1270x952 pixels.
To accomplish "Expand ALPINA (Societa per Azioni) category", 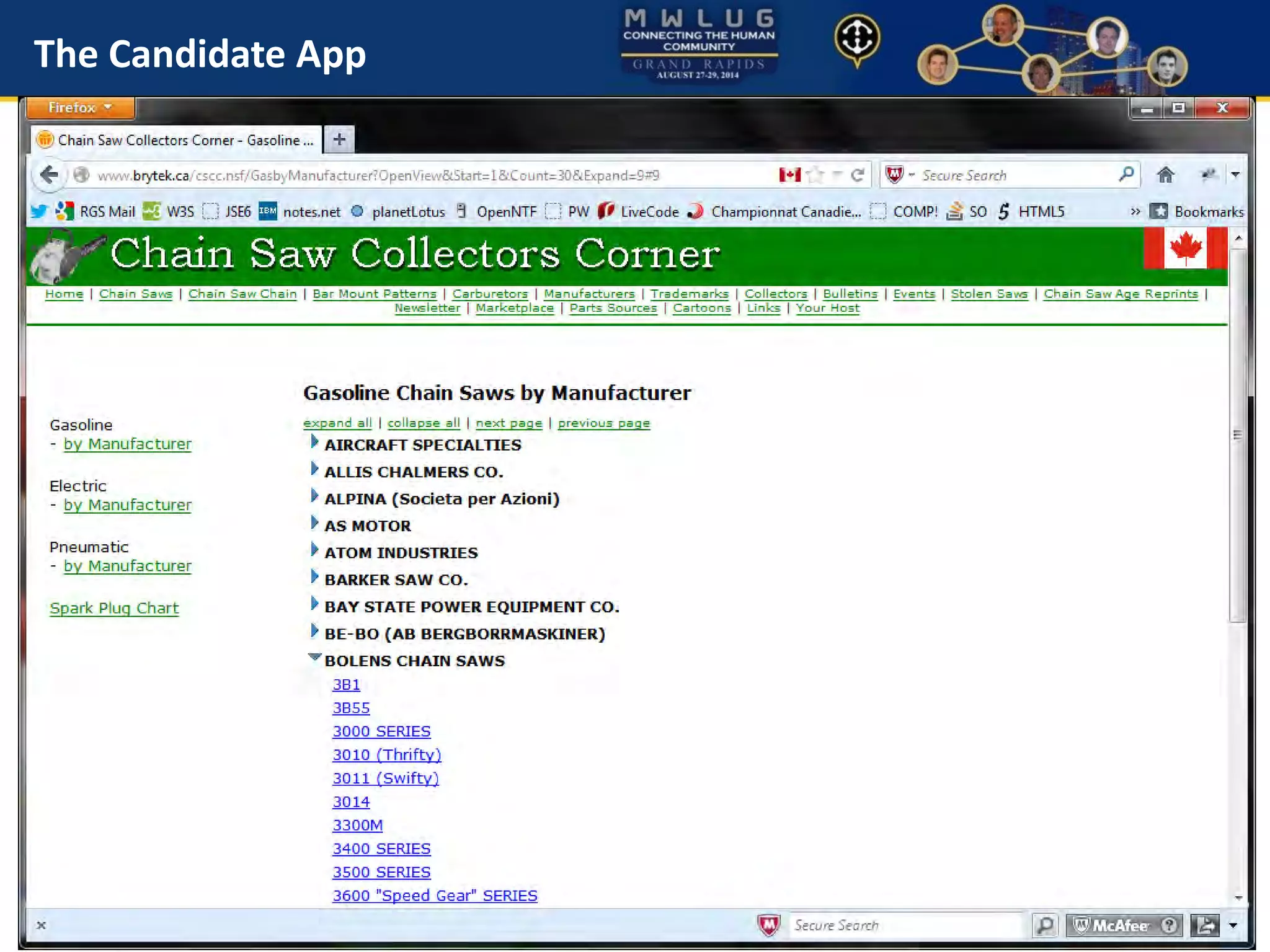I will click(x=314, y=496).
